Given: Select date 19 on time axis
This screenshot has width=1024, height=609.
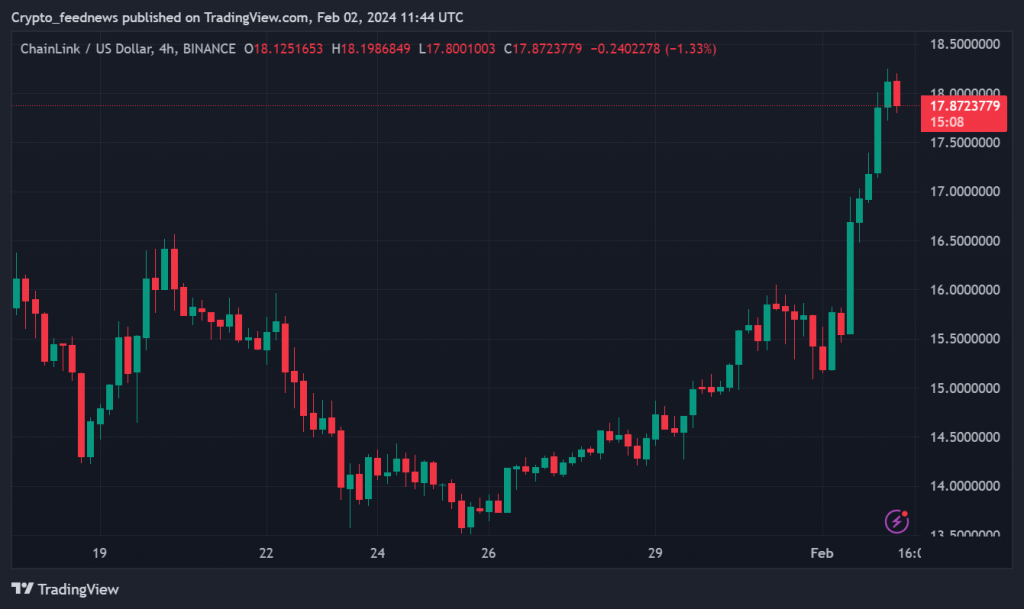Looking at the screenshot, I should [99, 553].
